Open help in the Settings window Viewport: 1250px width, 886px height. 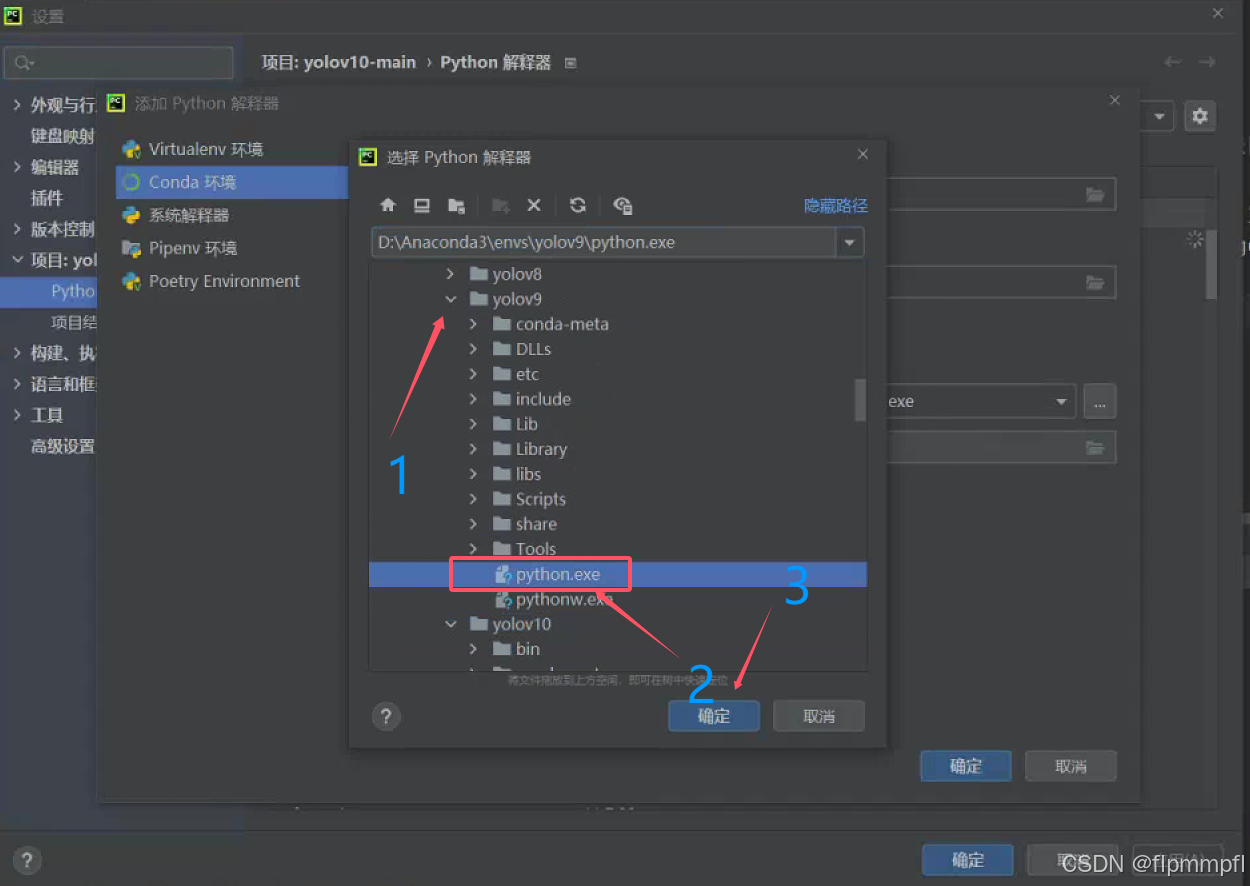(x=27, y=859)
